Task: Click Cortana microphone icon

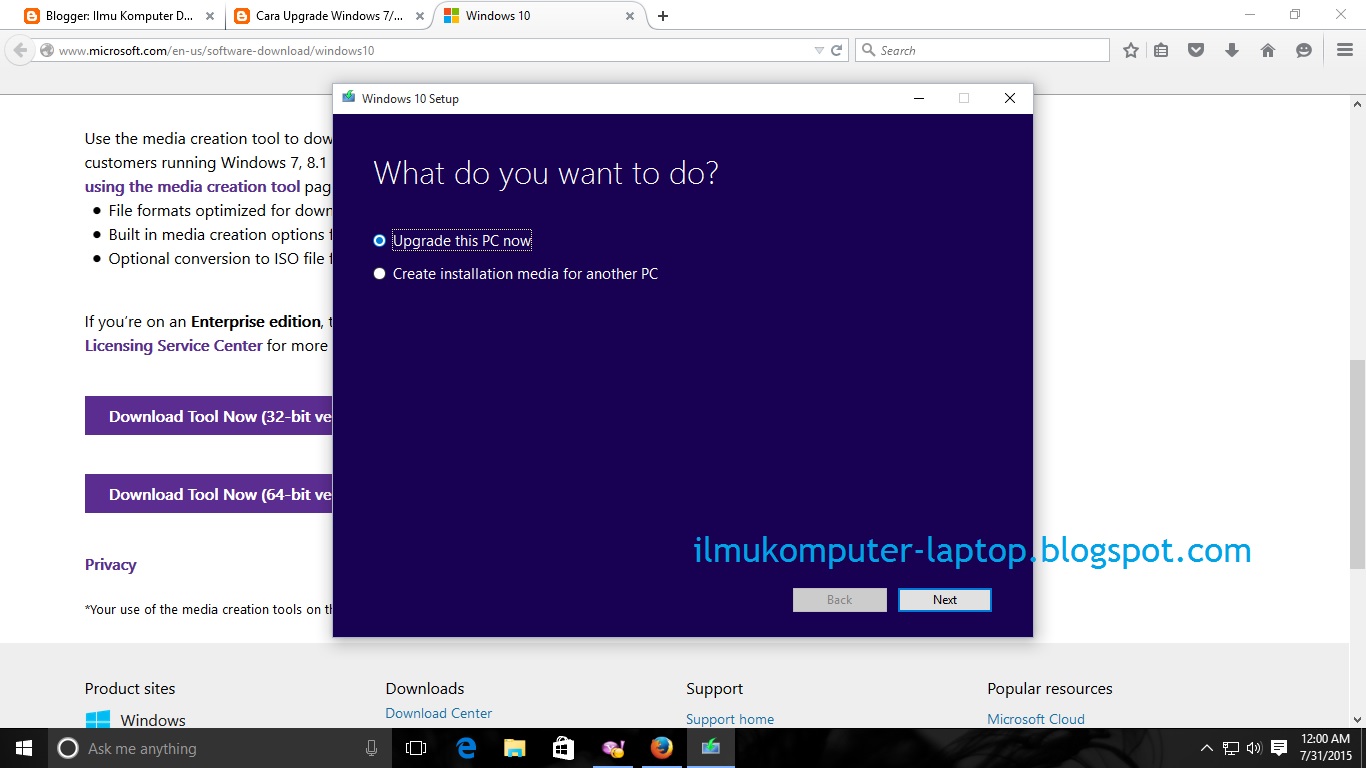Action: pyautogui.click(x=372, y=748)
